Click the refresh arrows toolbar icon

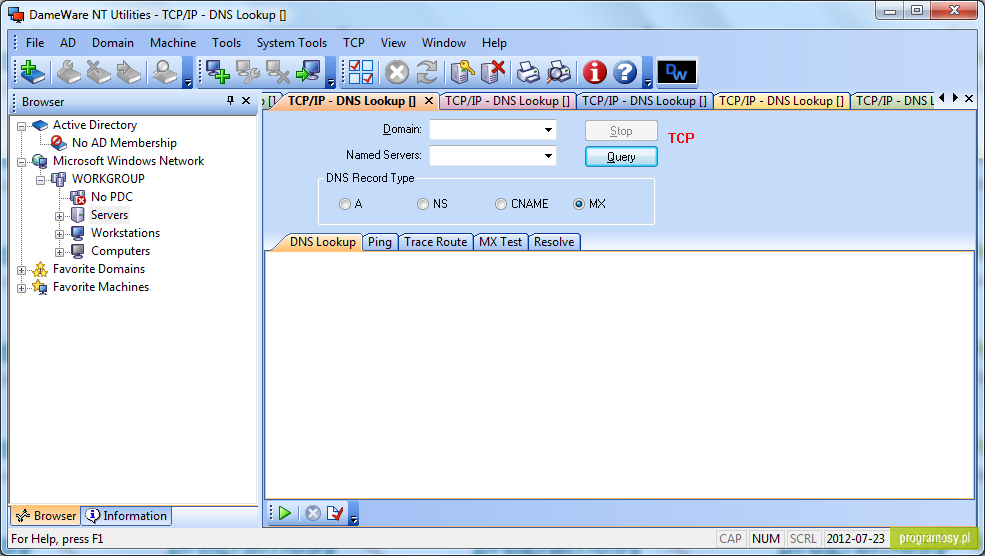427,72
